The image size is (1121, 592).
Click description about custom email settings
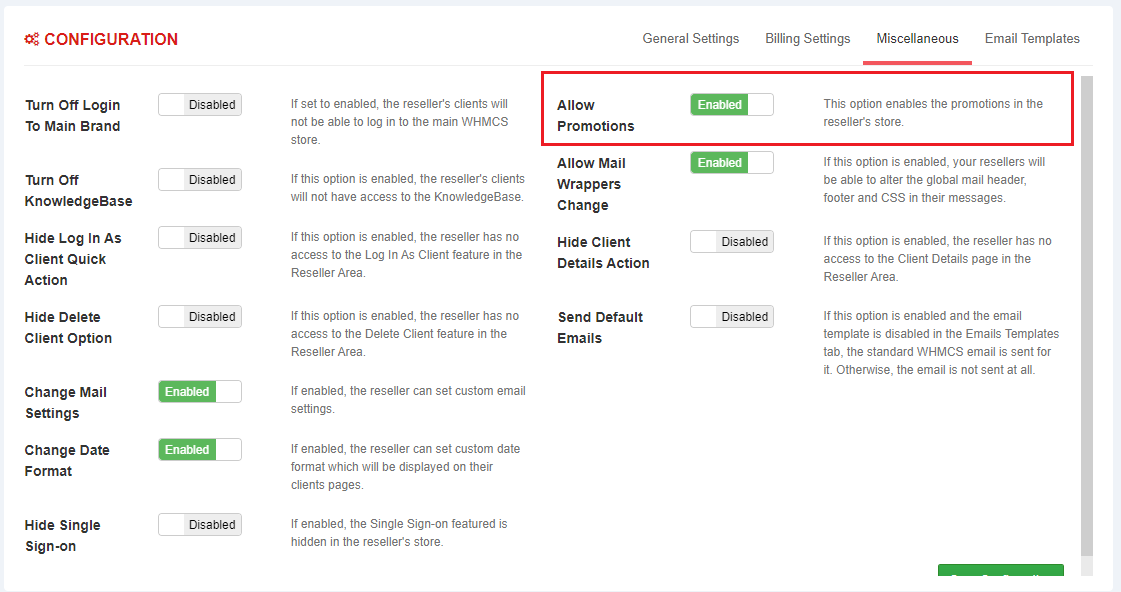(x=408, y=400)
